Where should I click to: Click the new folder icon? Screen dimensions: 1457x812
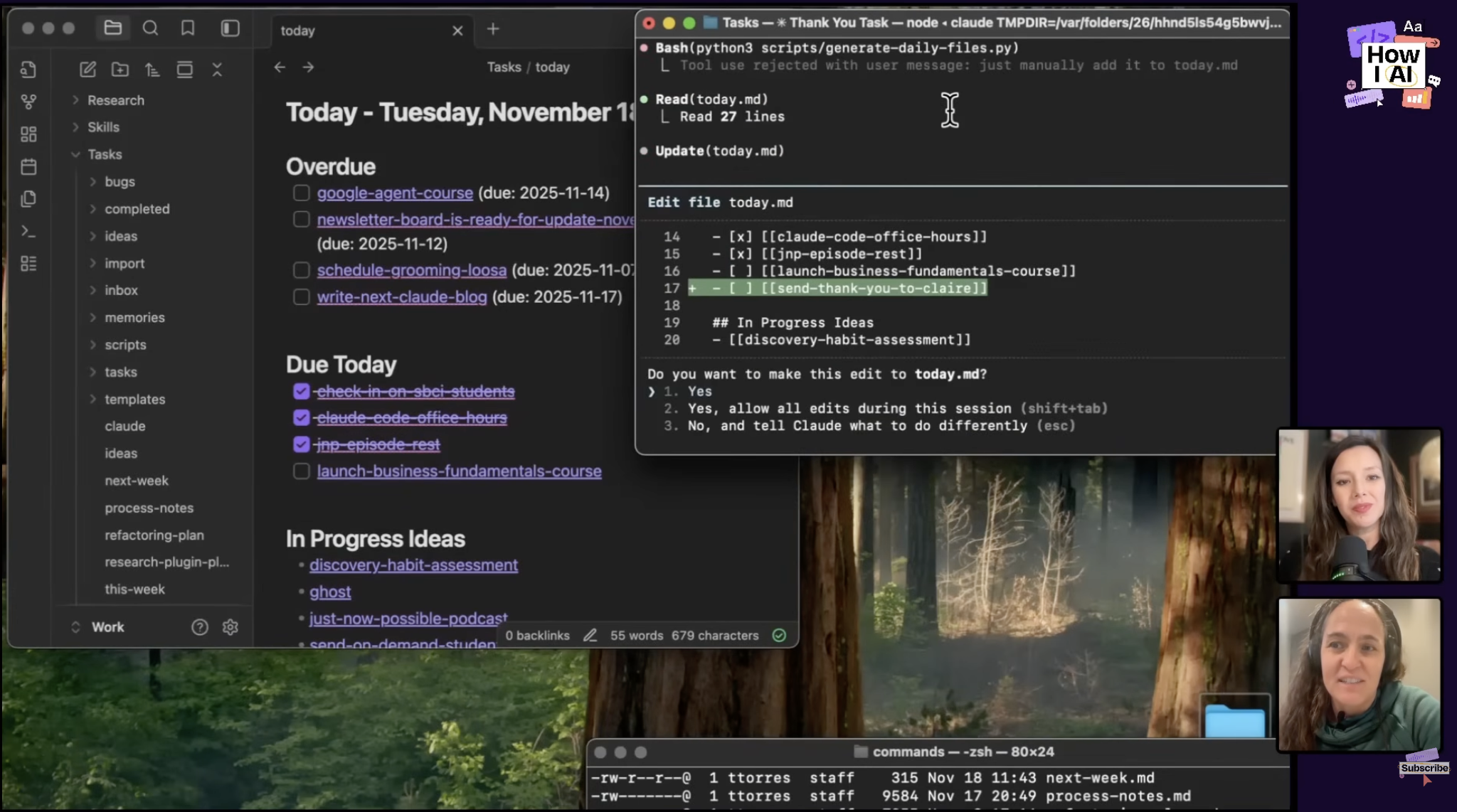point(120,70)
